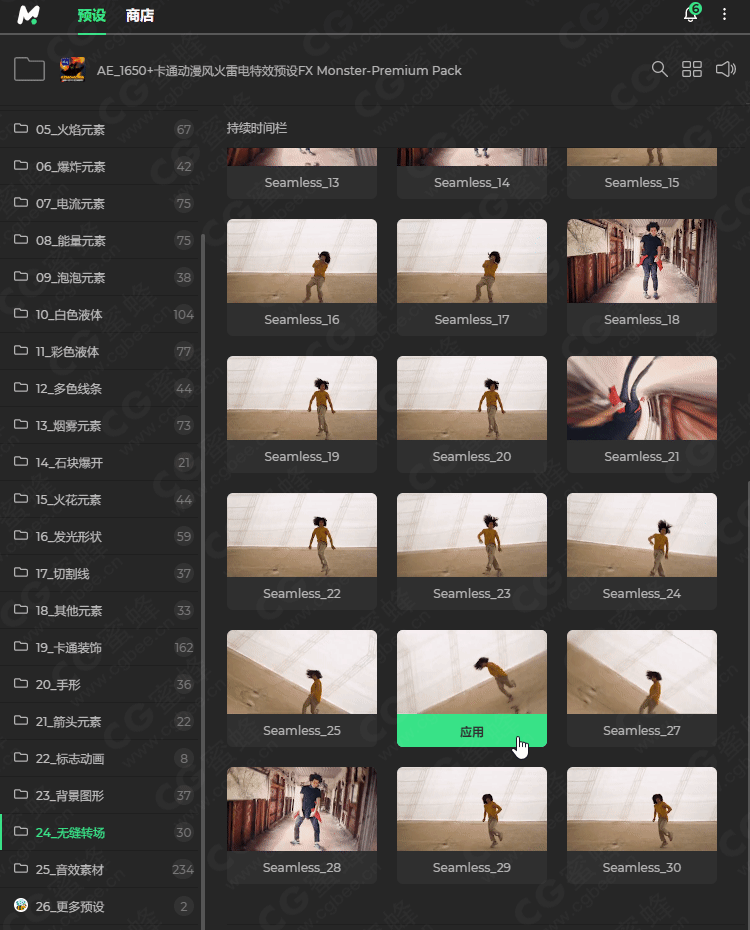The width and height of the screenshot is (750, 930).
Task: Click the pack title AE_1650+ text
Action: click(x=279, y=71)
